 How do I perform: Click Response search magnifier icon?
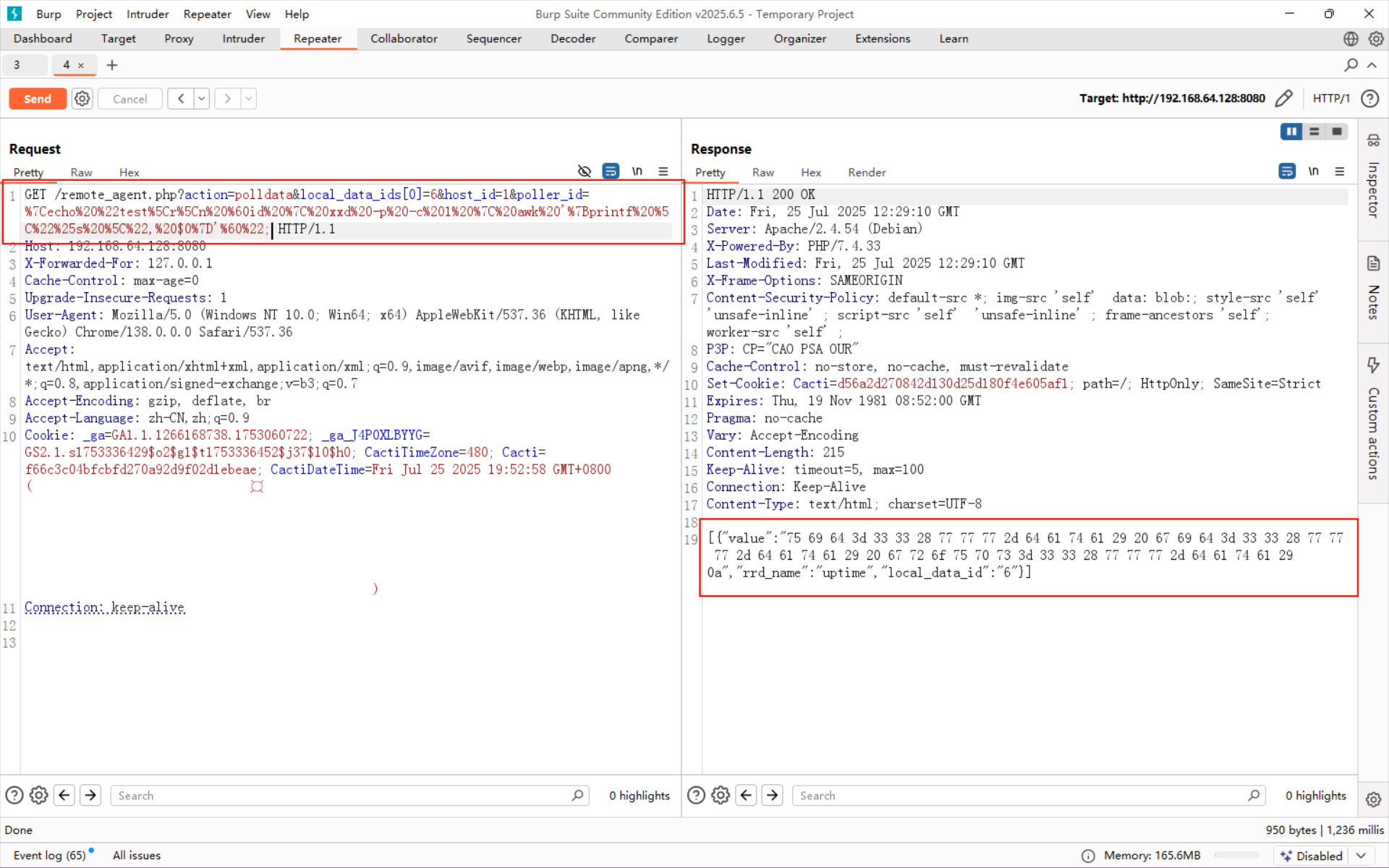pyautogui.click(x=1254, y=796)
